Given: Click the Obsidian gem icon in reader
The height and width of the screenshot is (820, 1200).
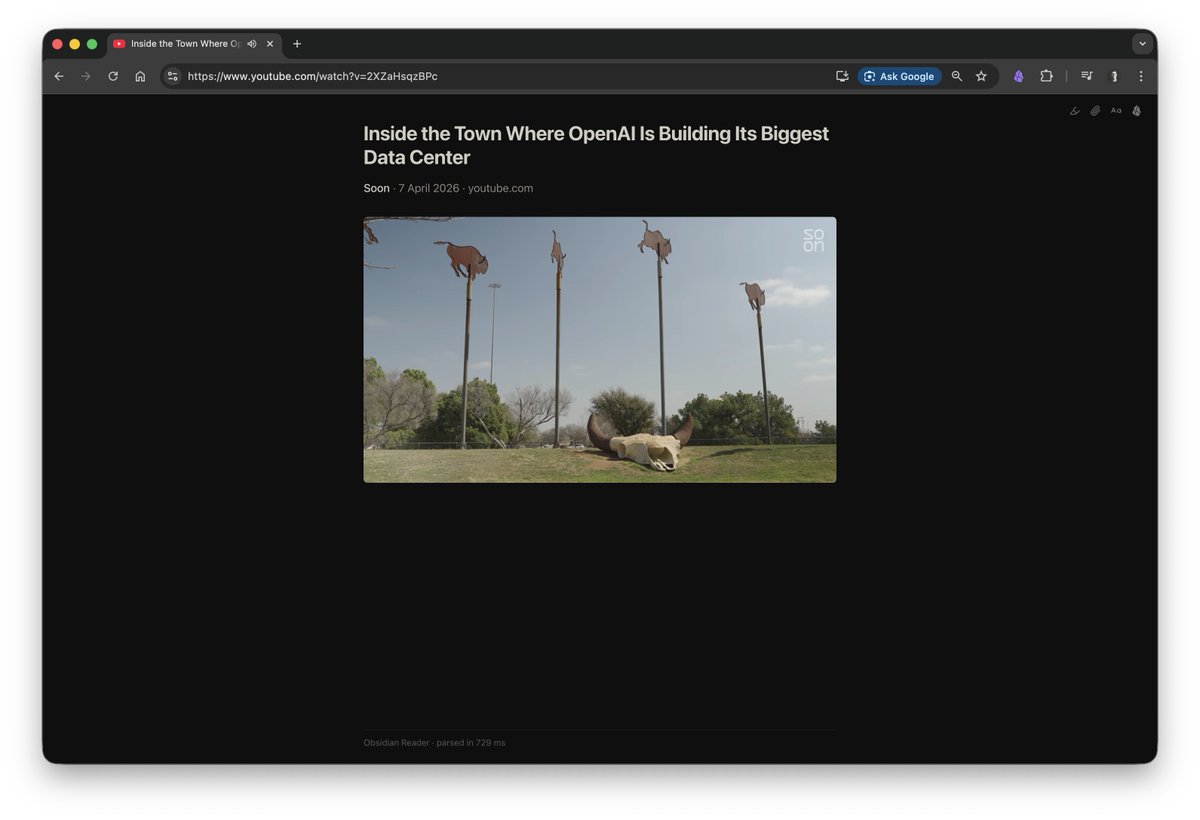Looking at the screenshot, I should point(1137,111).
